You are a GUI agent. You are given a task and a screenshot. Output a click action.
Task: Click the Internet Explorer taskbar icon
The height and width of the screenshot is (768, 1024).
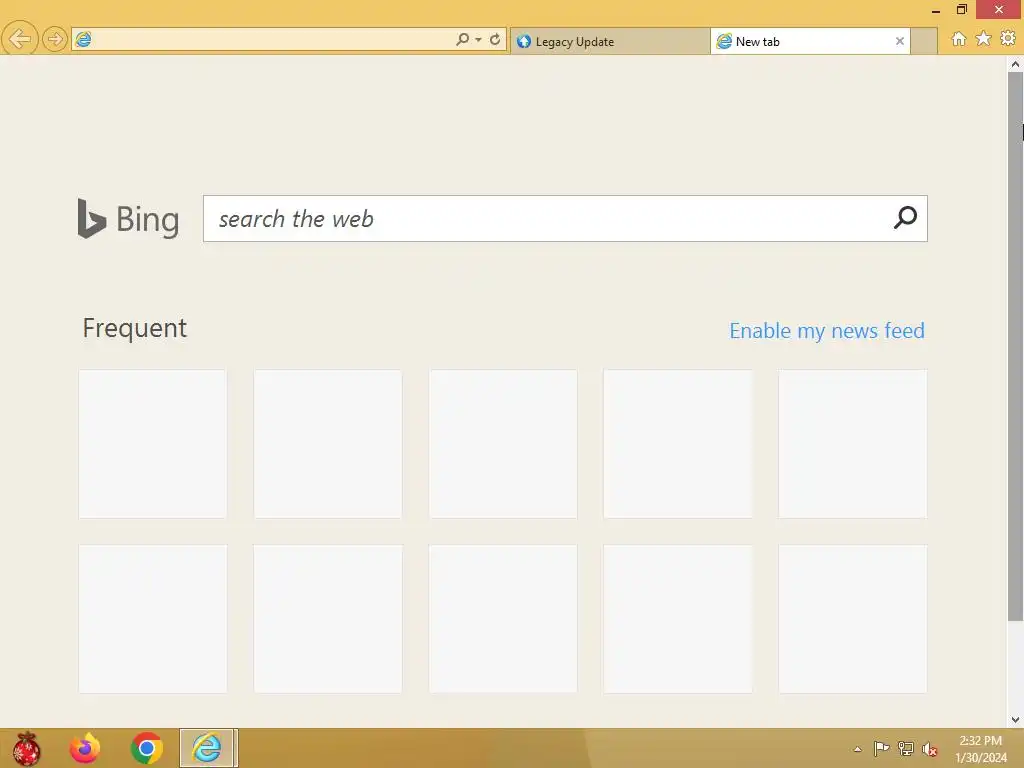coord(208,748)
